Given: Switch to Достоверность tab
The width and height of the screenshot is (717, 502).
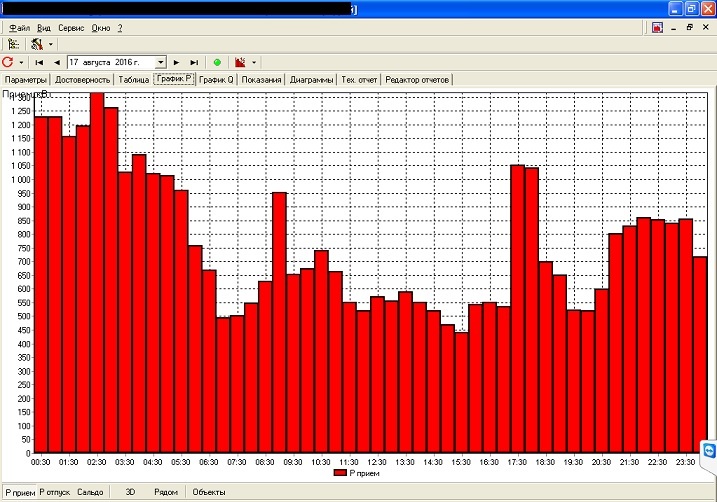Looking at the screenshot, I should point(83,80).
